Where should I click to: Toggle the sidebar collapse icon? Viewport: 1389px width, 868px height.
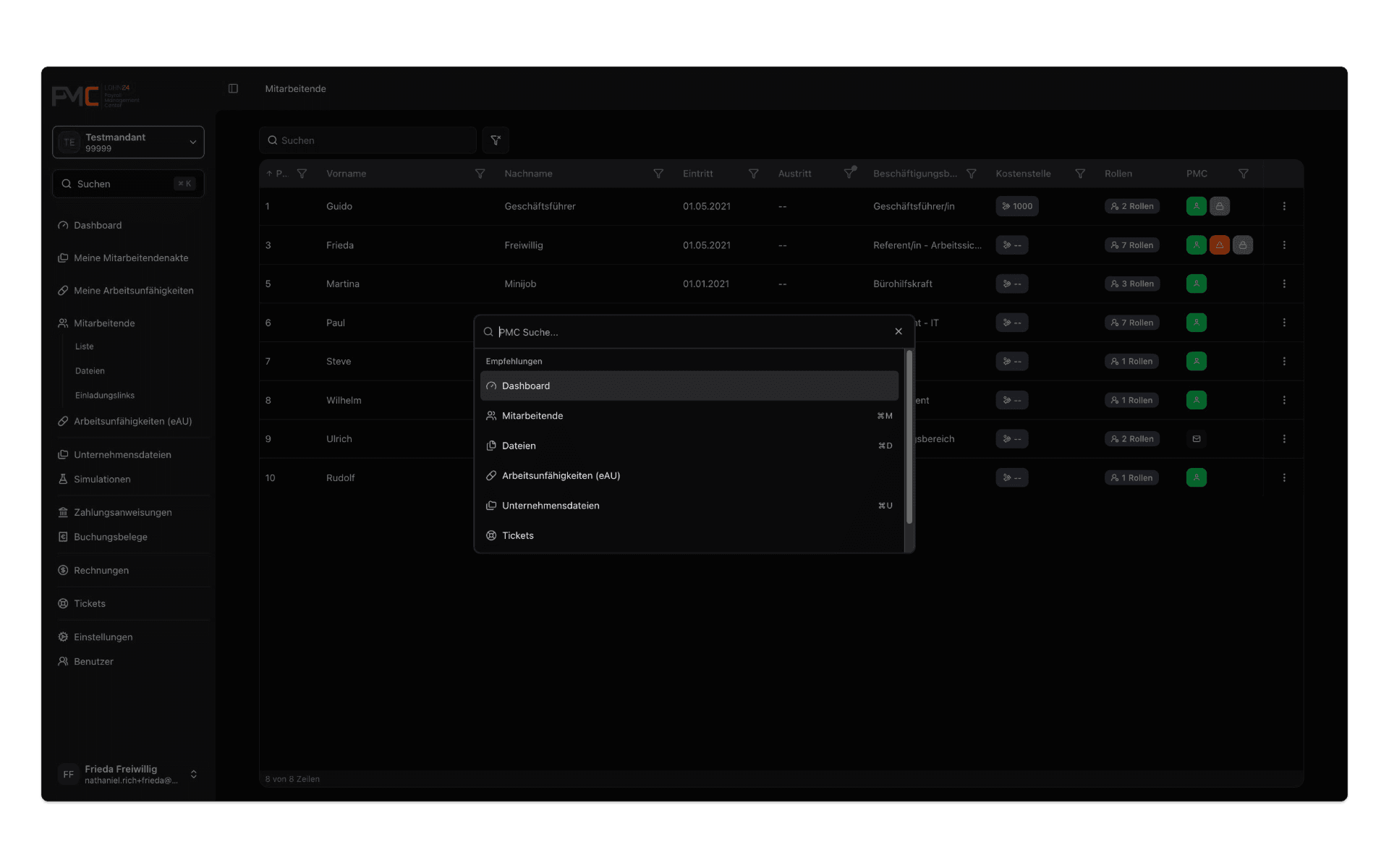point(233,88)
